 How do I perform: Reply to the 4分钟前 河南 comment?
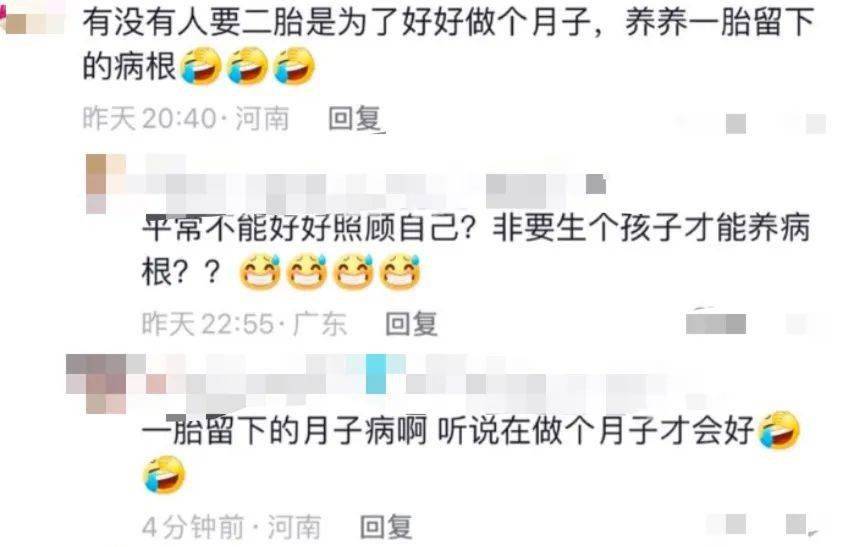click(386, 527)
